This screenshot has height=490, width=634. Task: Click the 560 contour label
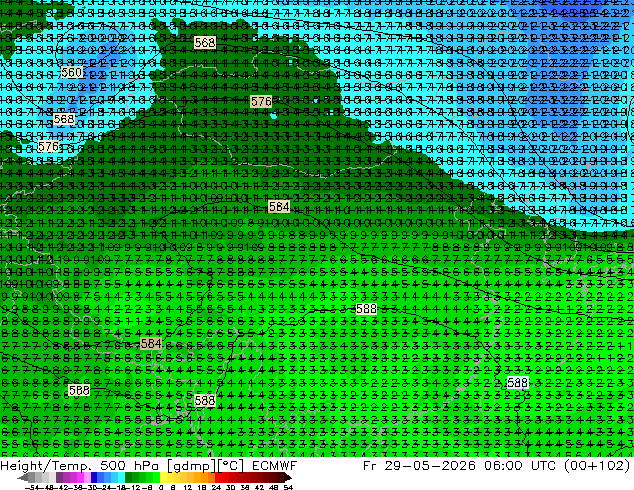(x=72, y=72)
